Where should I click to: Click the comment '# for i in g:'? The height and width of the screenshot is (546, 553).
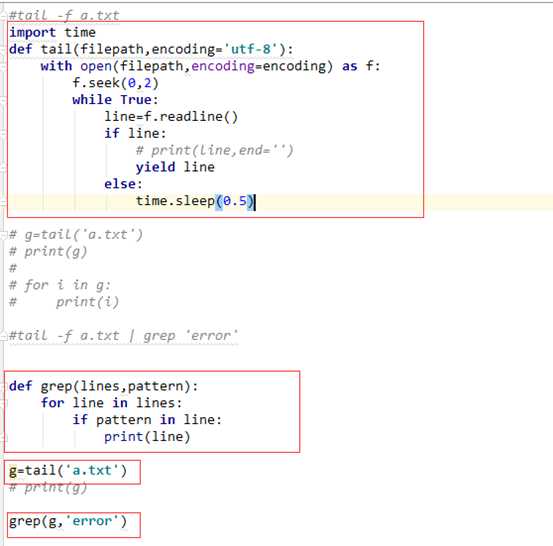[x=60, y=285]
